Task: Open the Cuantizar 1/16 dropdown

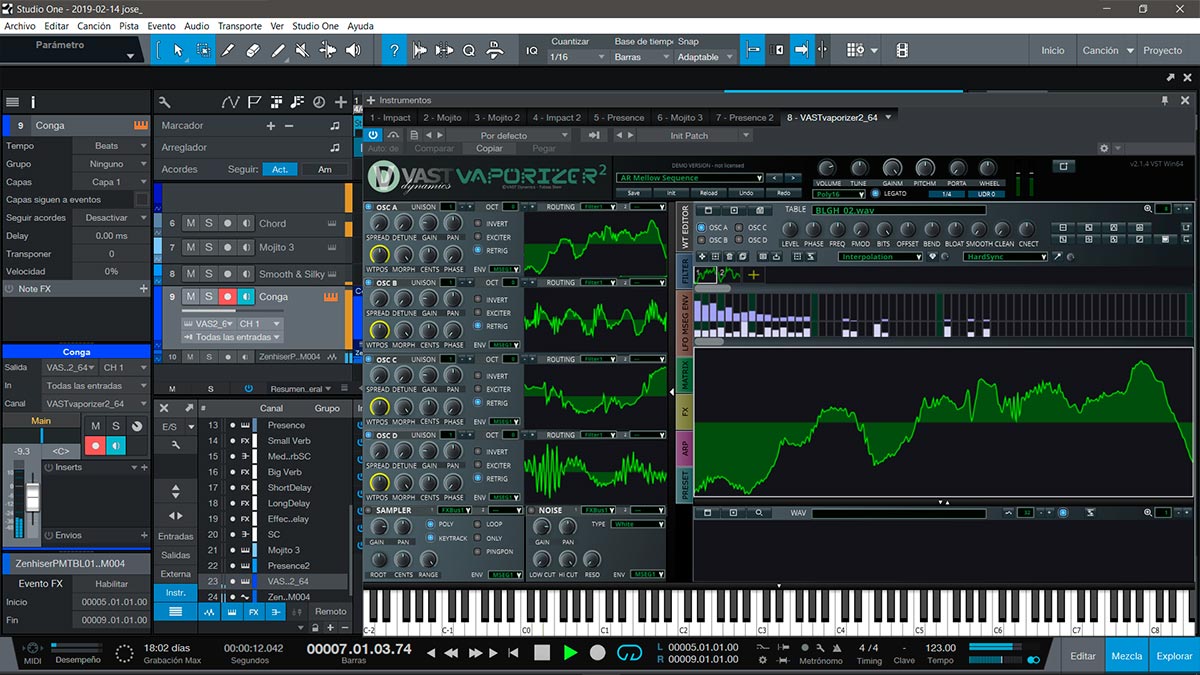Action: click(x=578, y=57)
